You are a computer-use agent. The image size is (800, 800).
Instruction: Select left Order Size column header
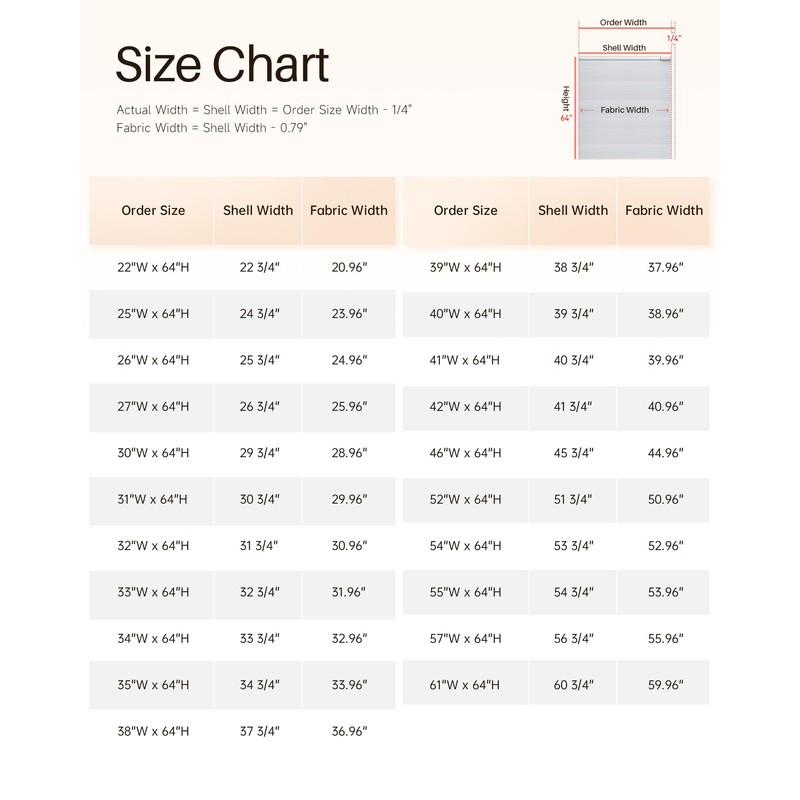click(153, 211)
